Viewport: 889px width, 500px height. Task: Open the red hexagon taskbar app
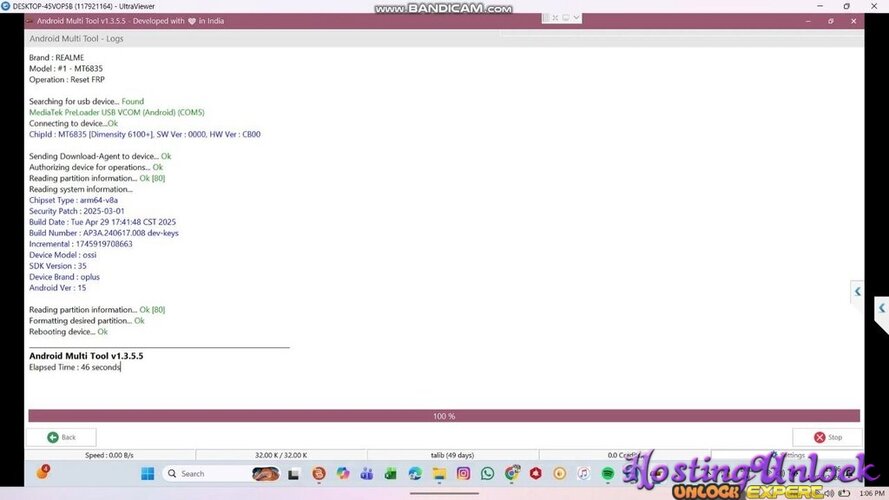536,473
